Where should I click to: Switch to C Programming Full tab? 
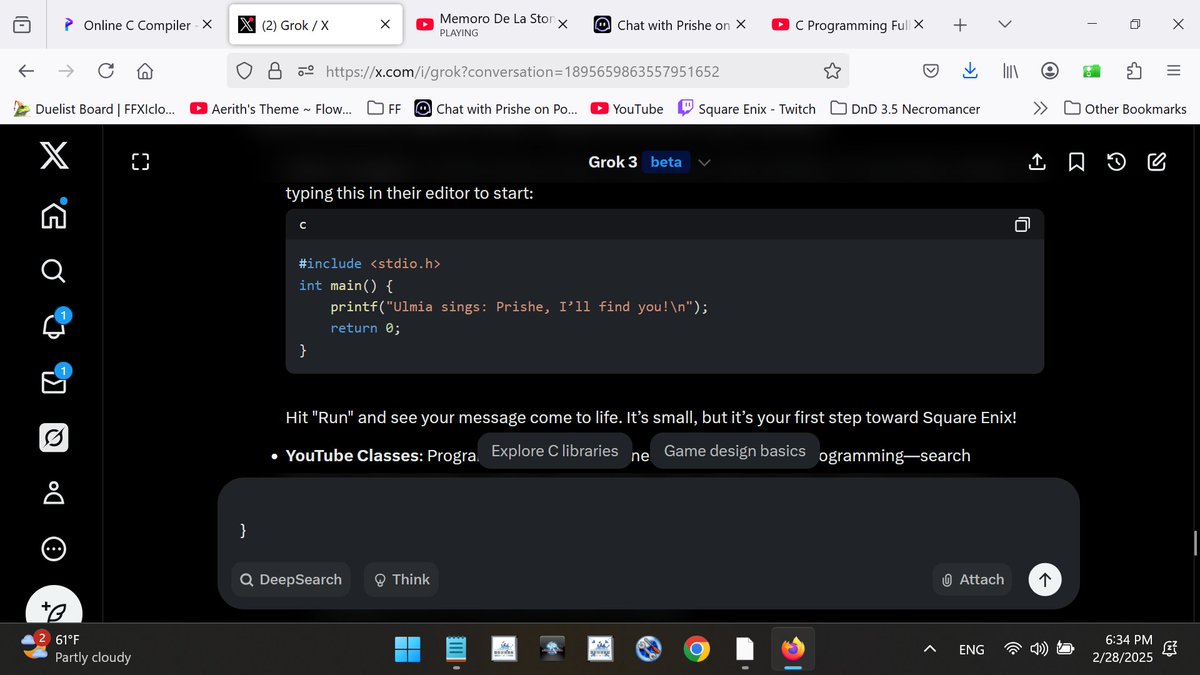(x=847, y=24)
